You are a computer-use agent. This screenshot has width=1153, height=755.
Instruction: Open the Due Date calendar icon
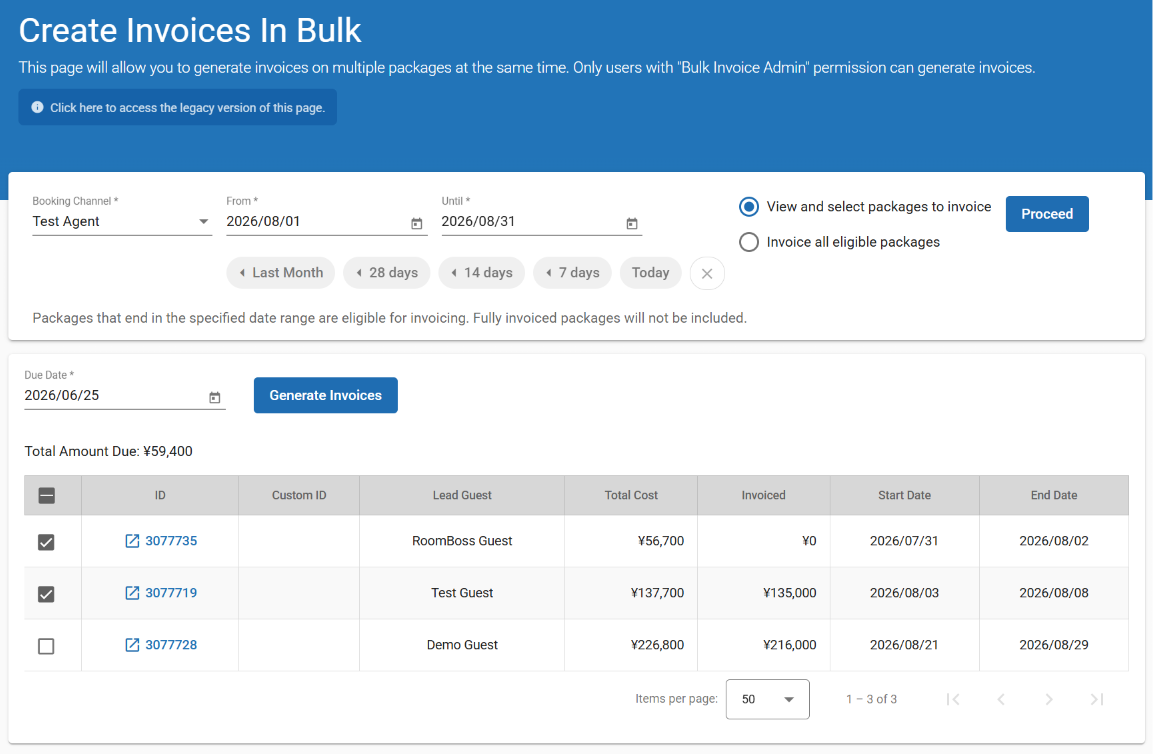(x=215, y=398)
